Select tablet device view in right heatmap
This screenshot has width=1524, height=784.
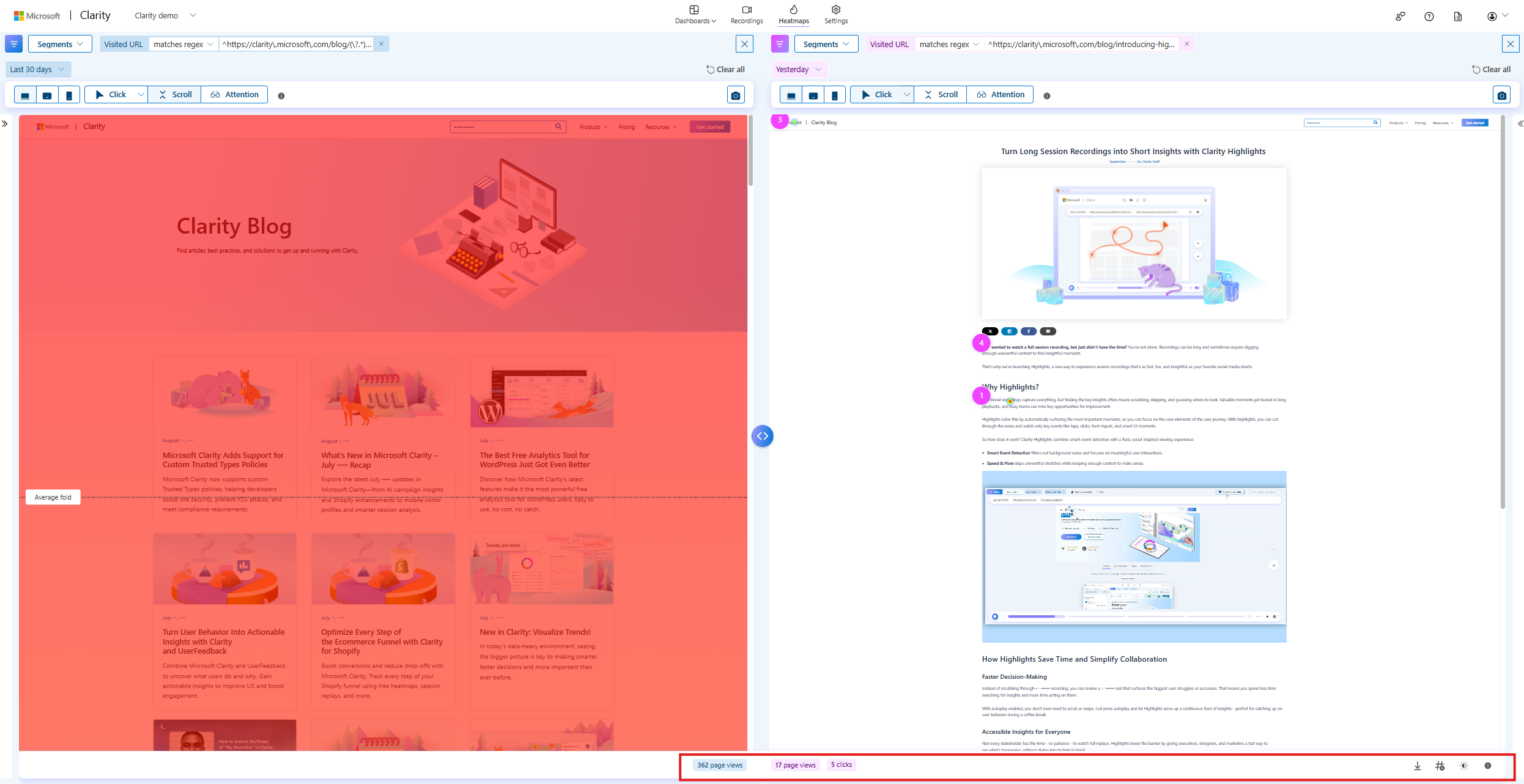813,95
